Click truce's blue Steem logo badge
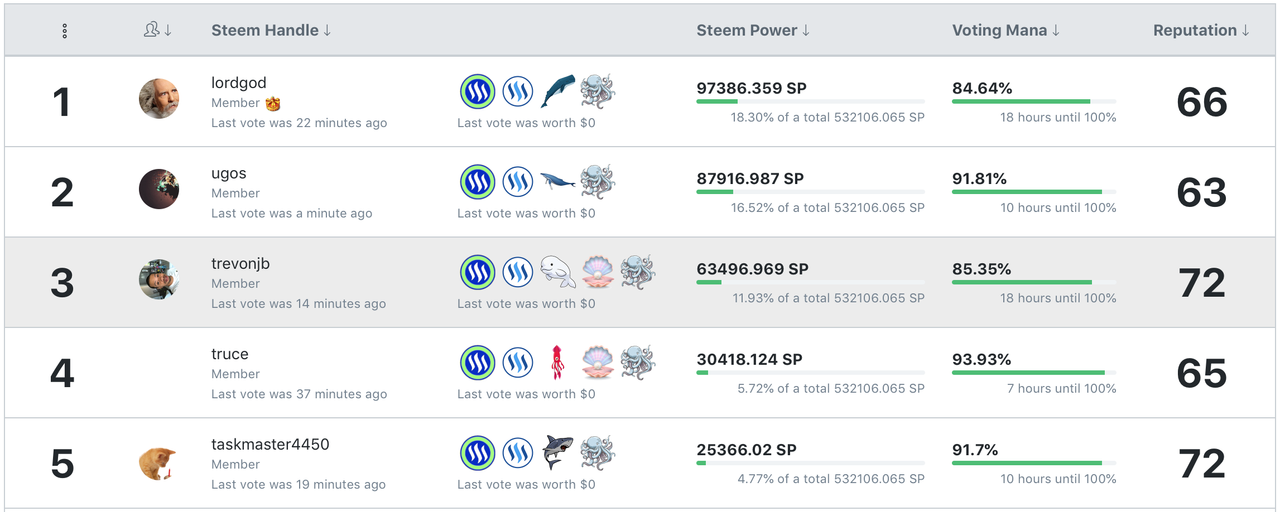The height and width of the screenshot is (512, 1280). click(x=517, y=363)
